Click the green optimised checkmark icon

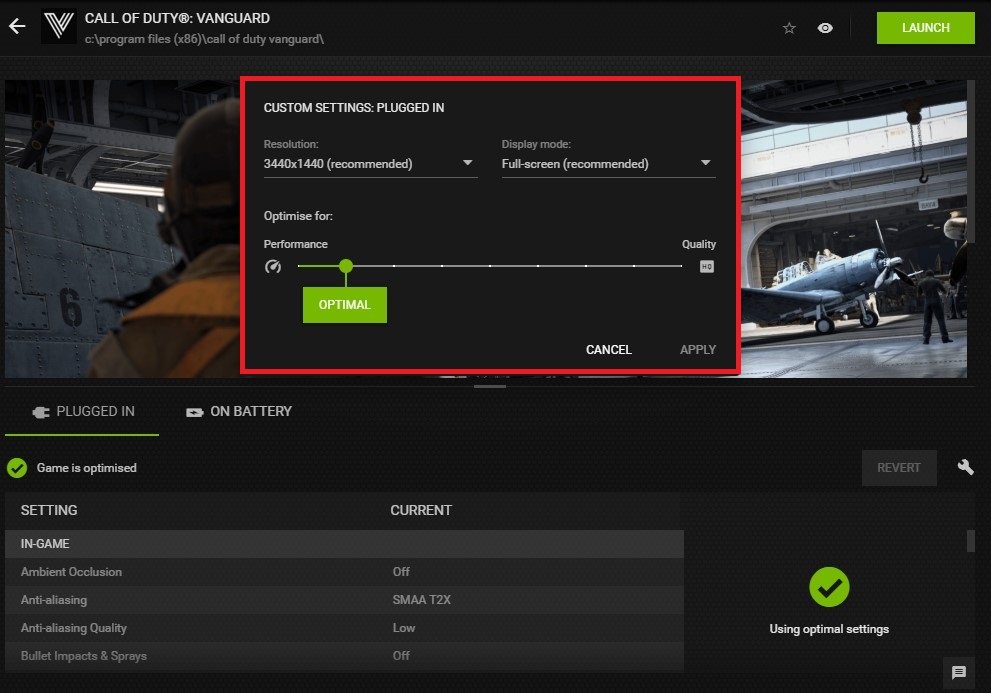click(17, 468)
